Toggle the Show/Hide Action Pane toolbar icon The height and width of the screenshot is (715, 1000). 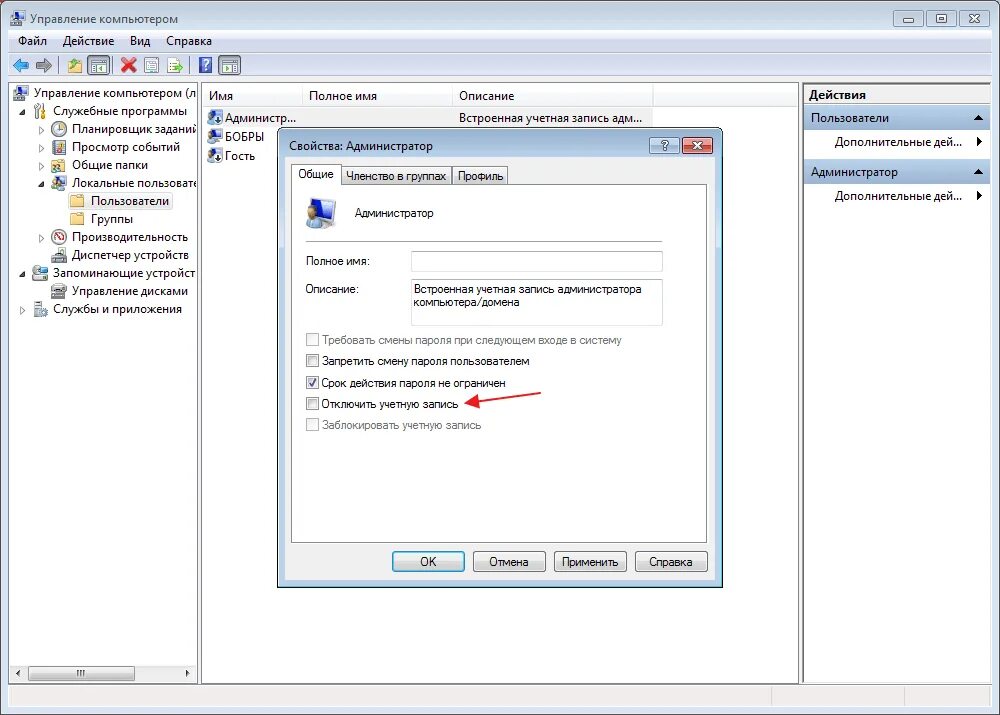tap(230, 65)
